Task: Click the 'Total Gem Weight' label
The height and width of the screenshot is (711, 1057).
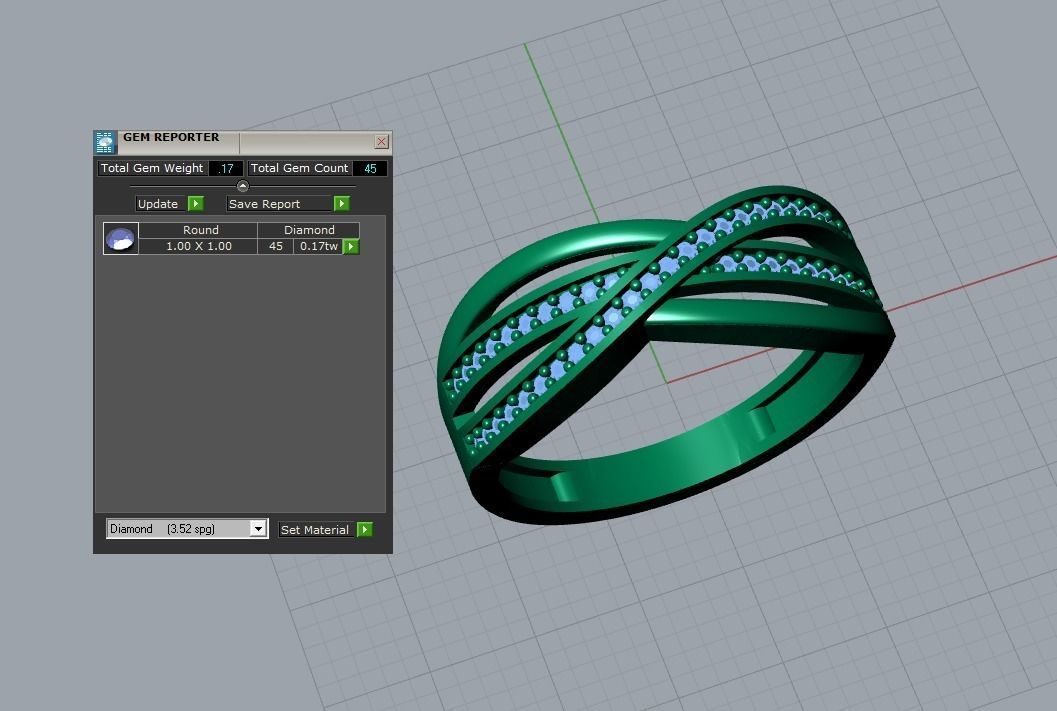Action: coord(152,168)
